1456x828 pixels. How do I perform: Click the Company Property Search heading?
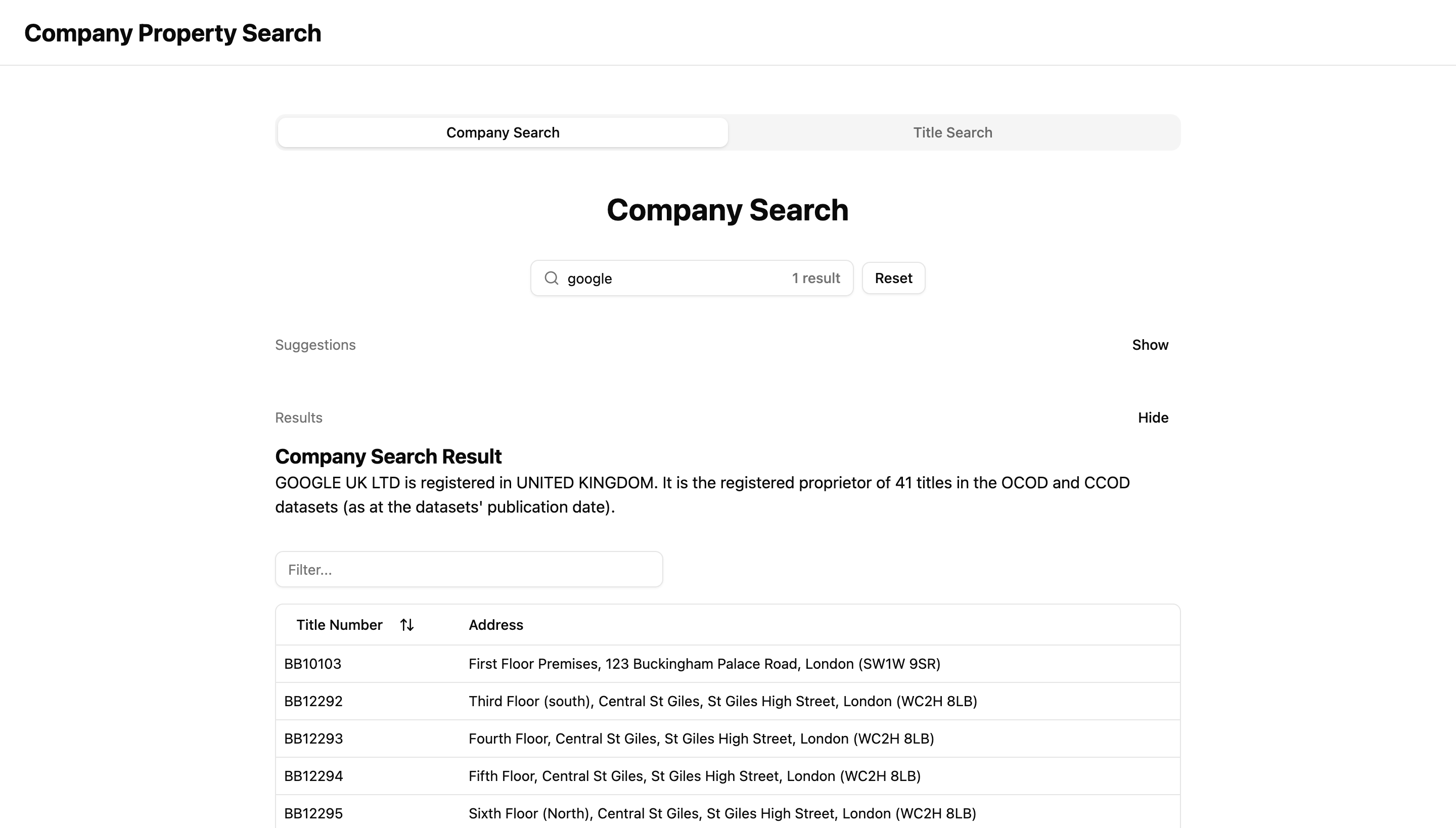[x=172, y=32]
